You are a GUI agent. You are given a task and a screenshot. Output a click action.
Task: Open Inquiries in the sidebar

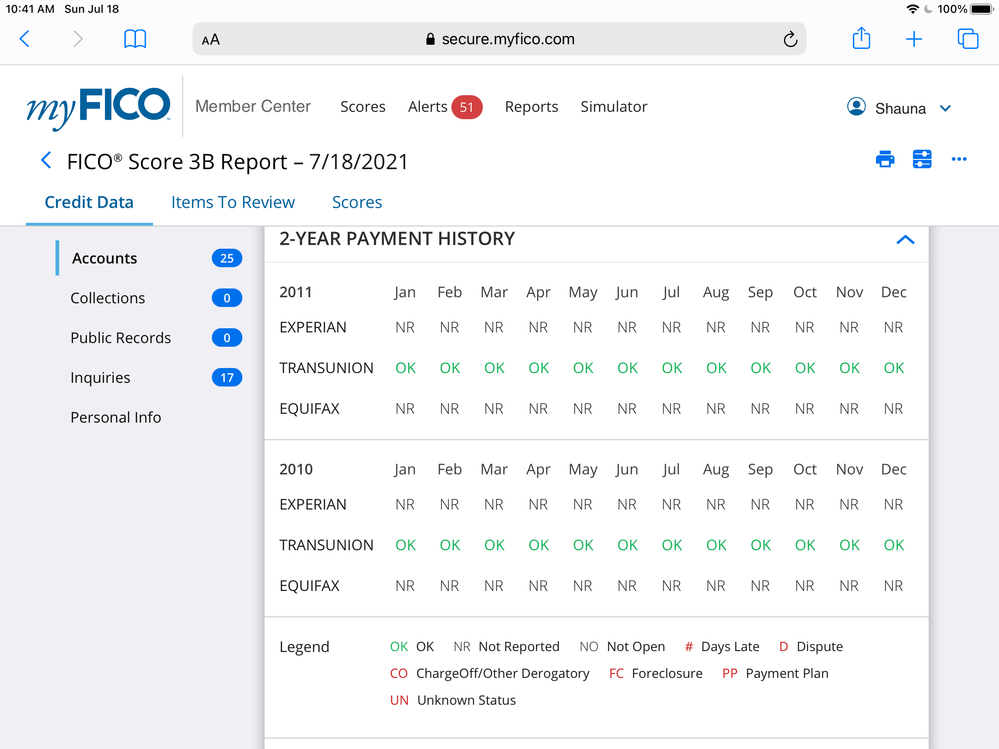pyautogui.click(x=100, y=378)
